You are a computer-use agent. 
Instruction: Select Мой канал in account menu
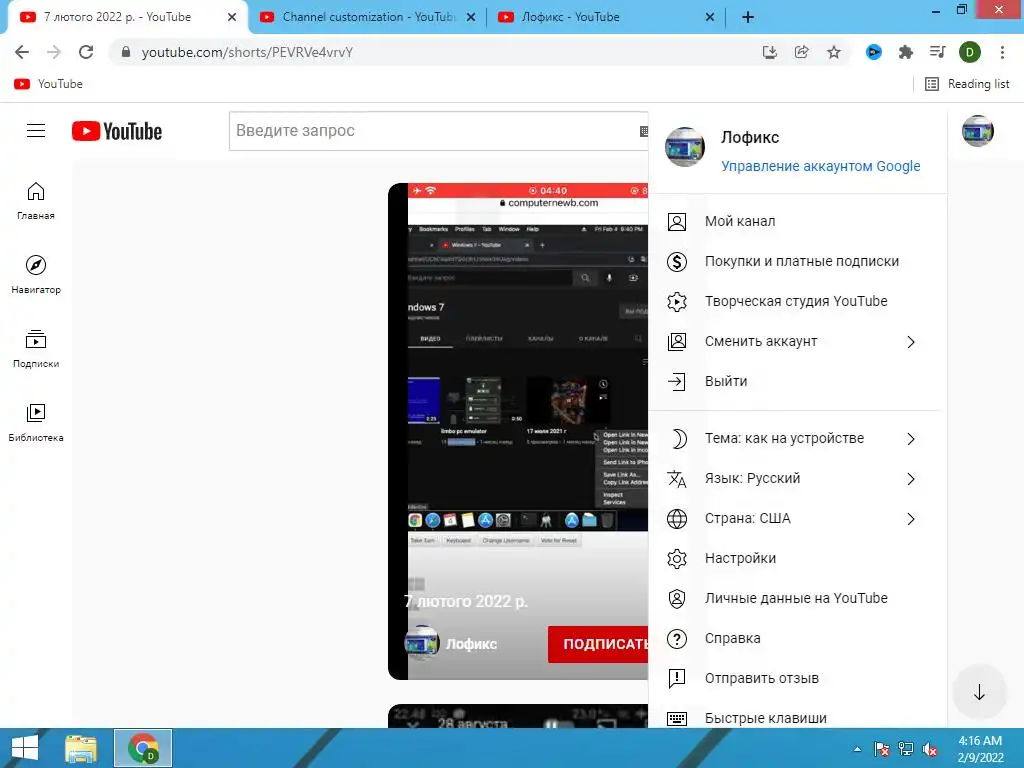(797, 221)
